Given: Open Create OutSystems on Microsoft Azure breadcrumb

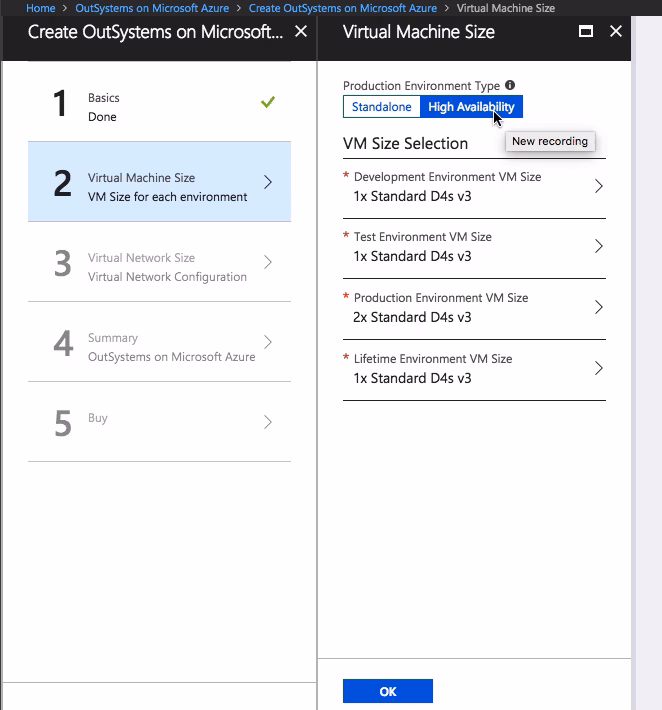Looking at the screenshot, I should 343,8.
